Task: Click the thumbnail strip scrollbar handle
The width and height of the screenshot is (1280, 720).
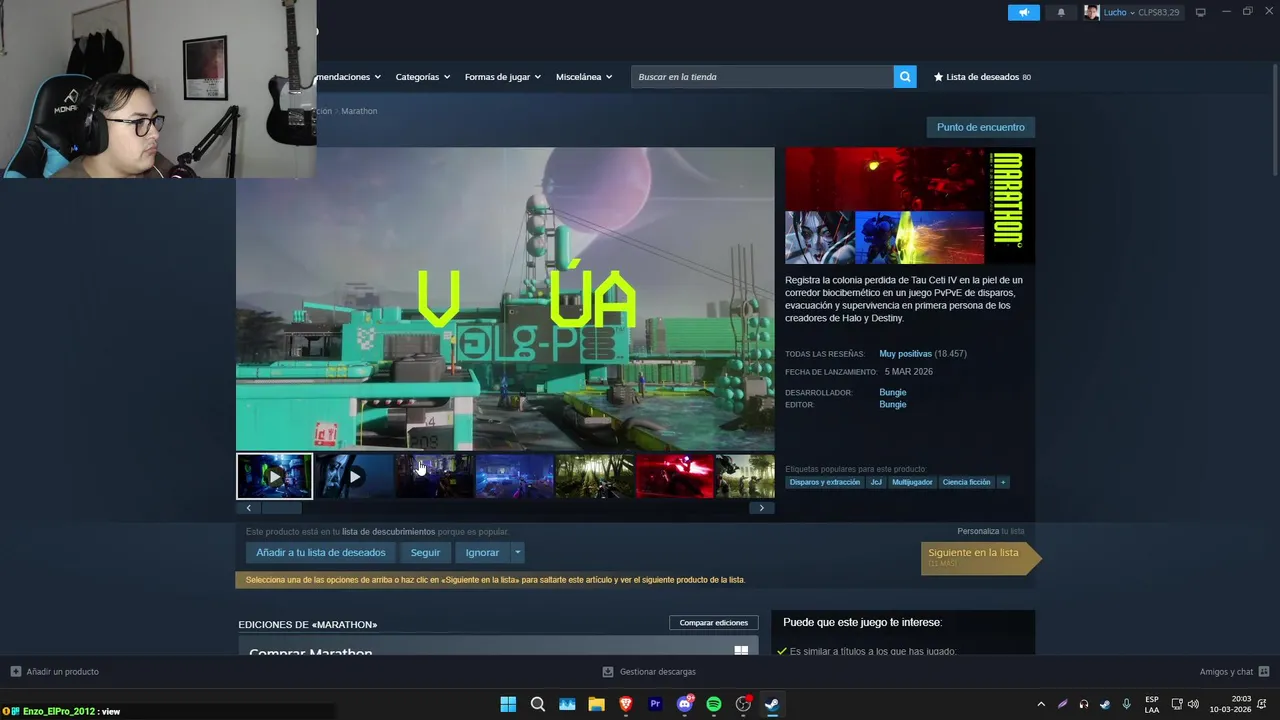Action: [282, 508]
